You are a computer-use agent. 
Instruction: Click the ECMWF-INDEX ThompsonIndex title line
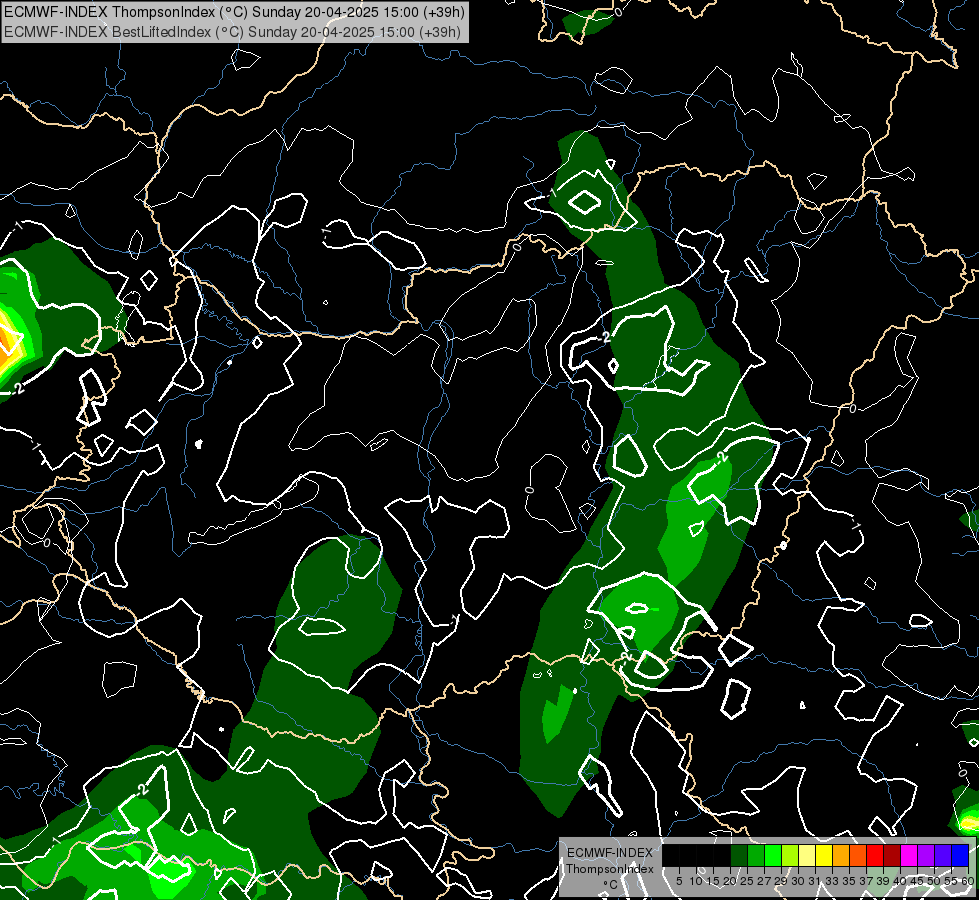234,12
